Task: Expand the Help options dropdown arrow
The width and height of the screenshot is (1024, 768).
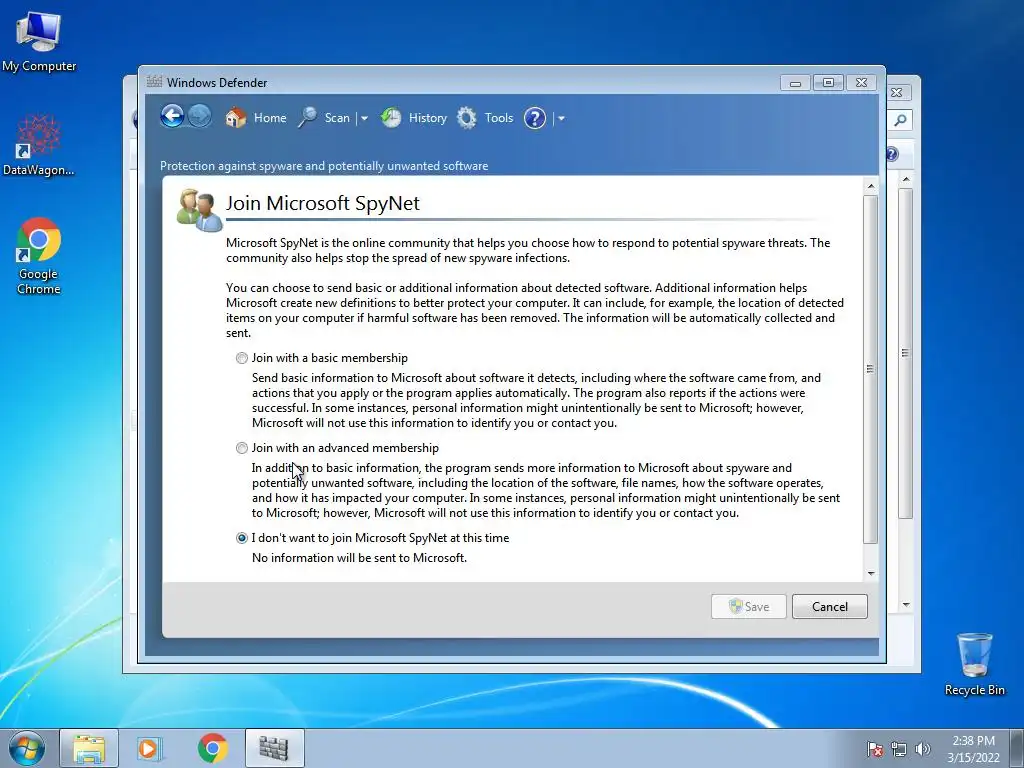Action: [x=561, y=118]
